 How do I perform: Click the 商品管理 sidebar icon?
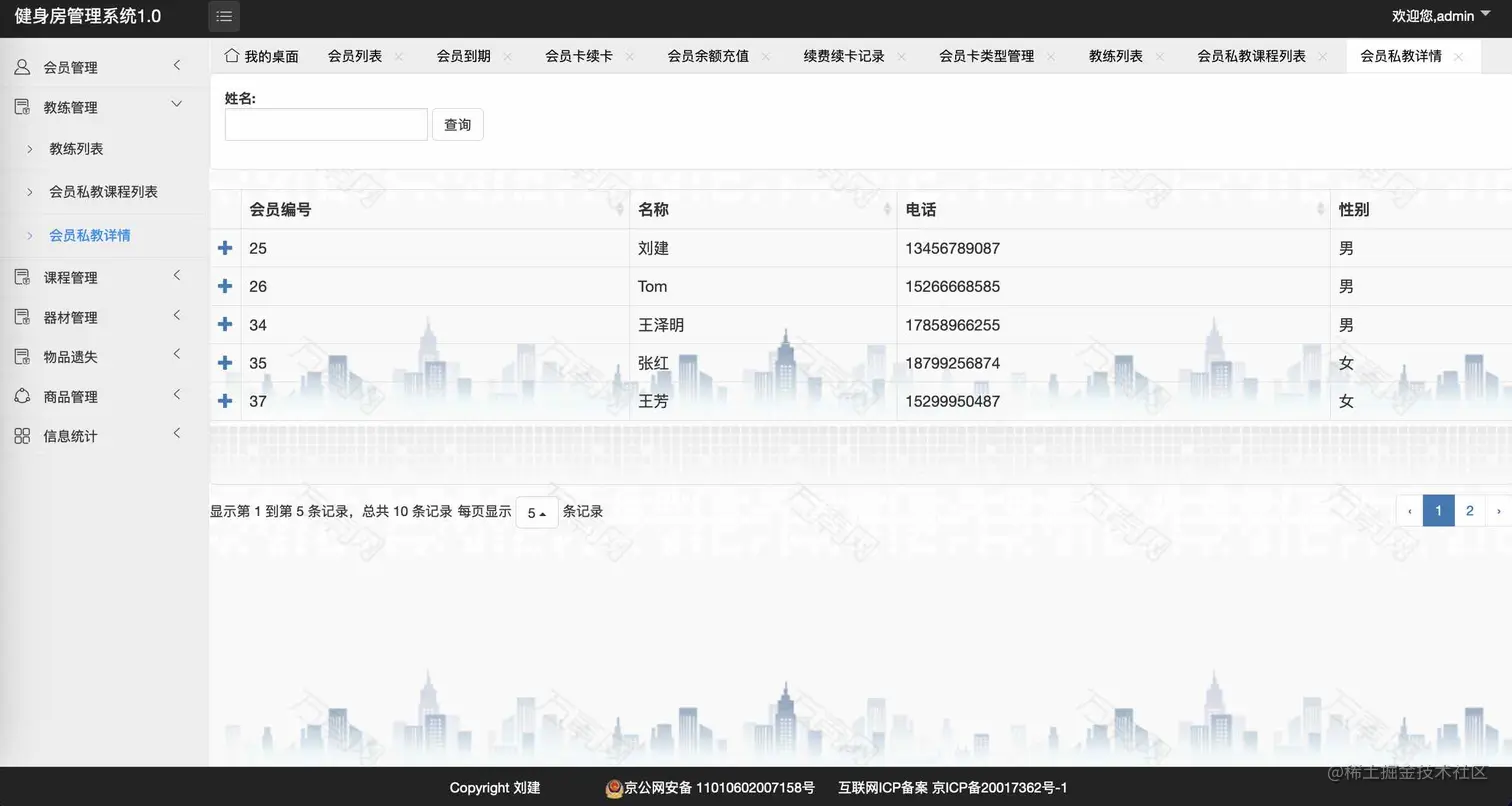pyautogui.click(x=22, y=396)
